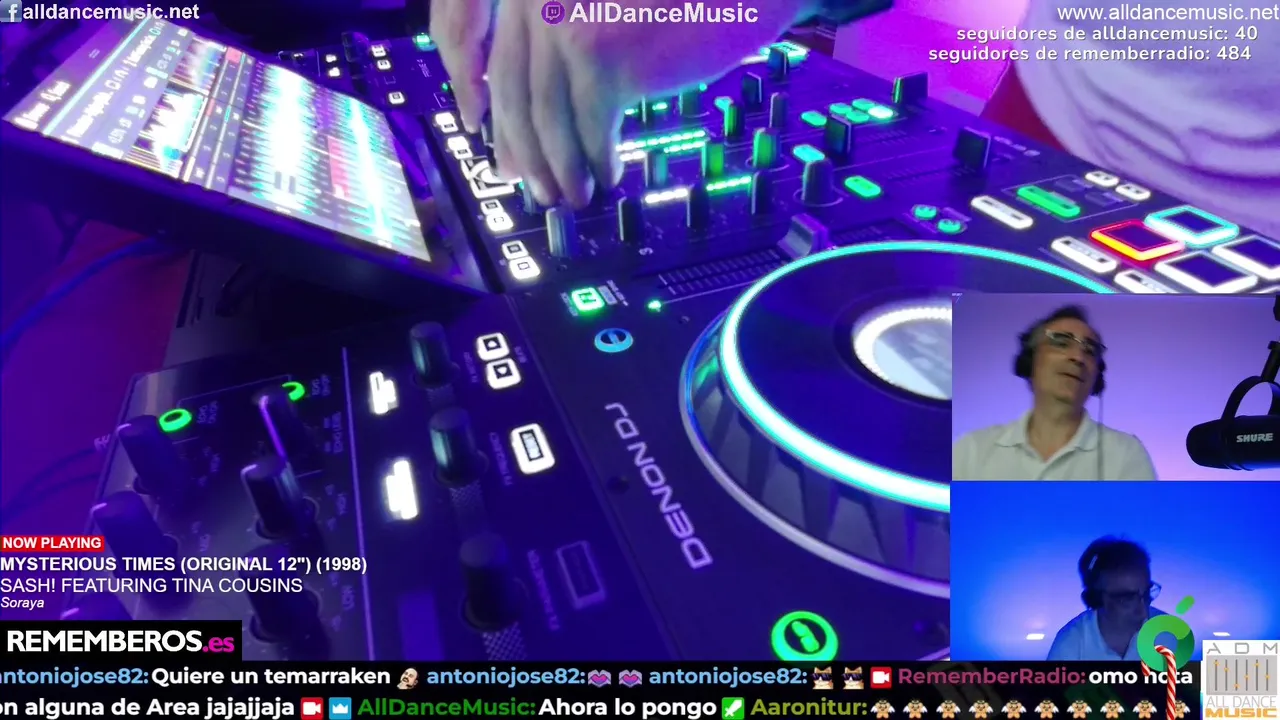Click the red lit performance pad on controller
Image resolution: width=1280 pixels, height=720 pixels.
click(x=1135, y=241)
